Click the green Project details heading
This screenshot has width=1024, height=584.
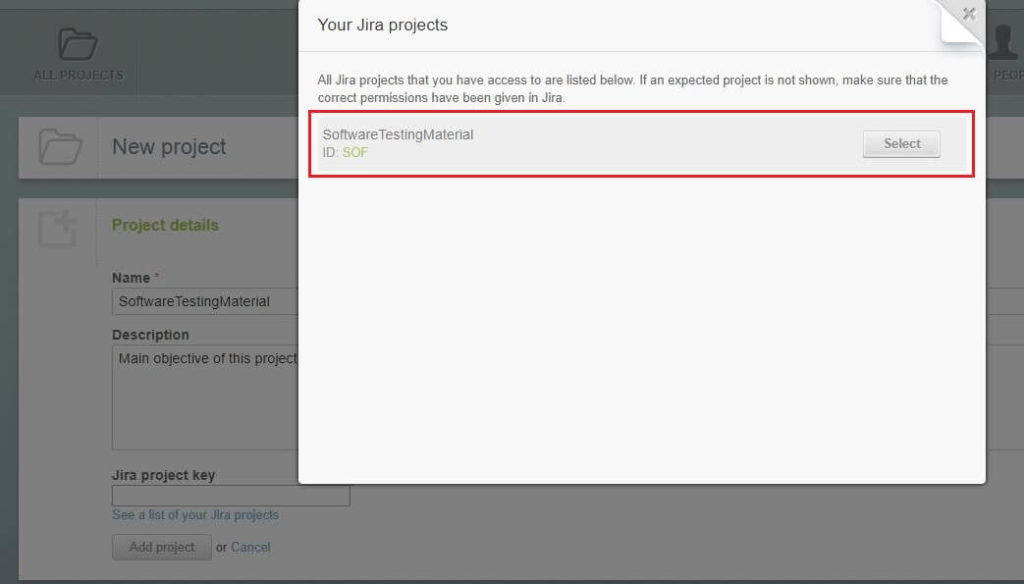(x=165, y=225)
